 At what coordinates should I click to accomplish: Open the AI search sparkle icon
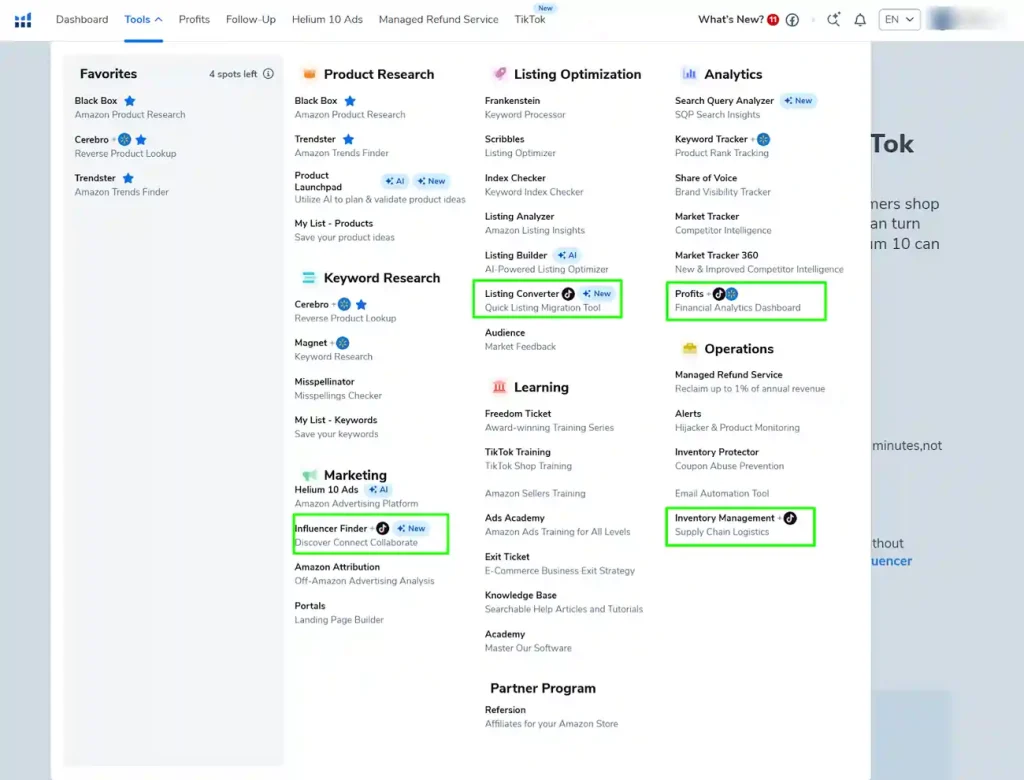coord(833,20)
